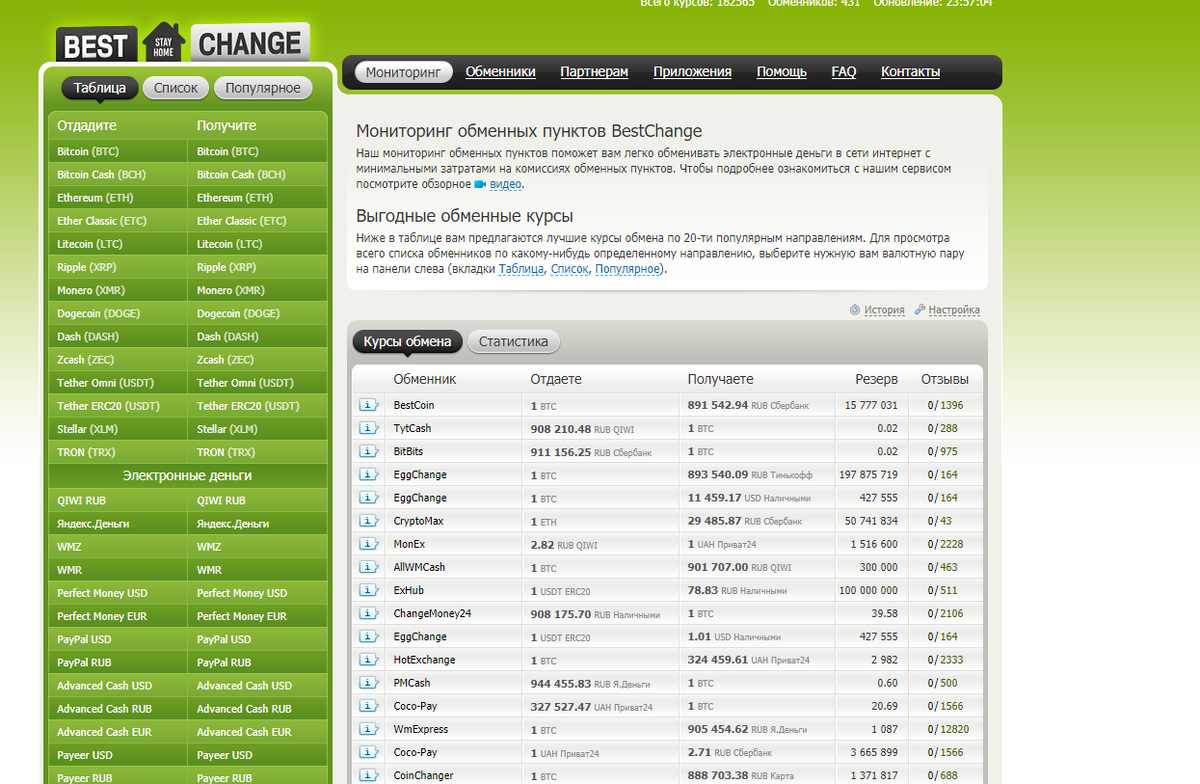Screen dimensions: 1200x784
Task: Click the info icon beside ExHub
Action: (x=369, y=590)
